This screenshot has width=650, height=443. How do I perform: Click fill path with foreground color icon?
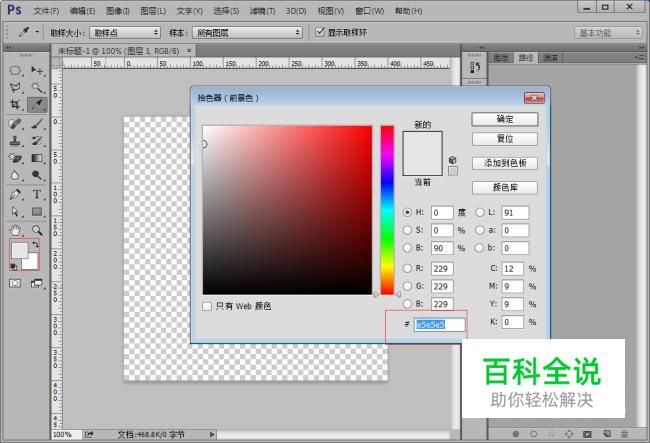point(516,434)
